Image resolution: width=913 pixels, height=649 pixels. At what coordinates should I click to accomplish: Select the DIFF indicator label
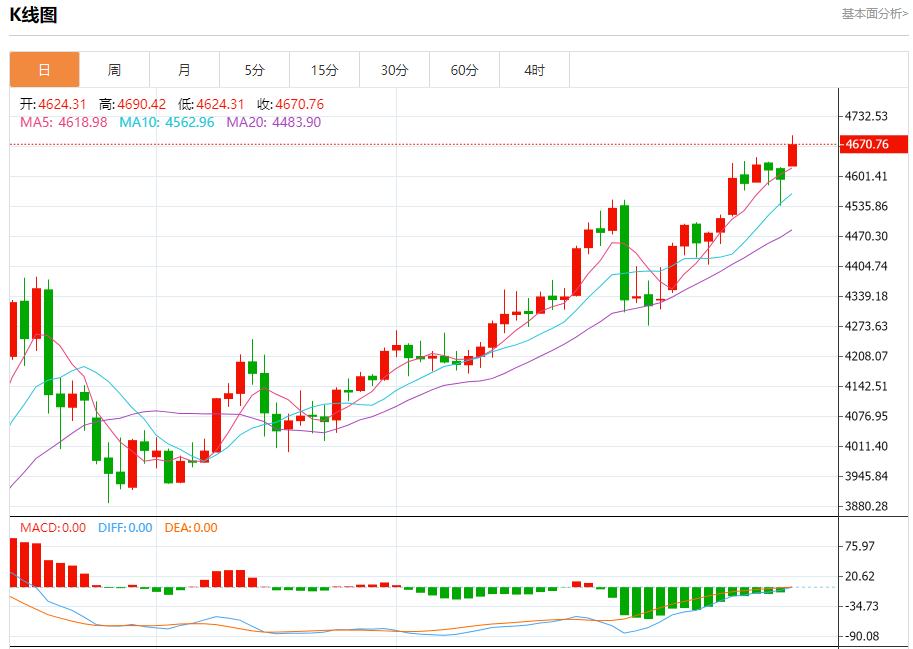(125, 527)
